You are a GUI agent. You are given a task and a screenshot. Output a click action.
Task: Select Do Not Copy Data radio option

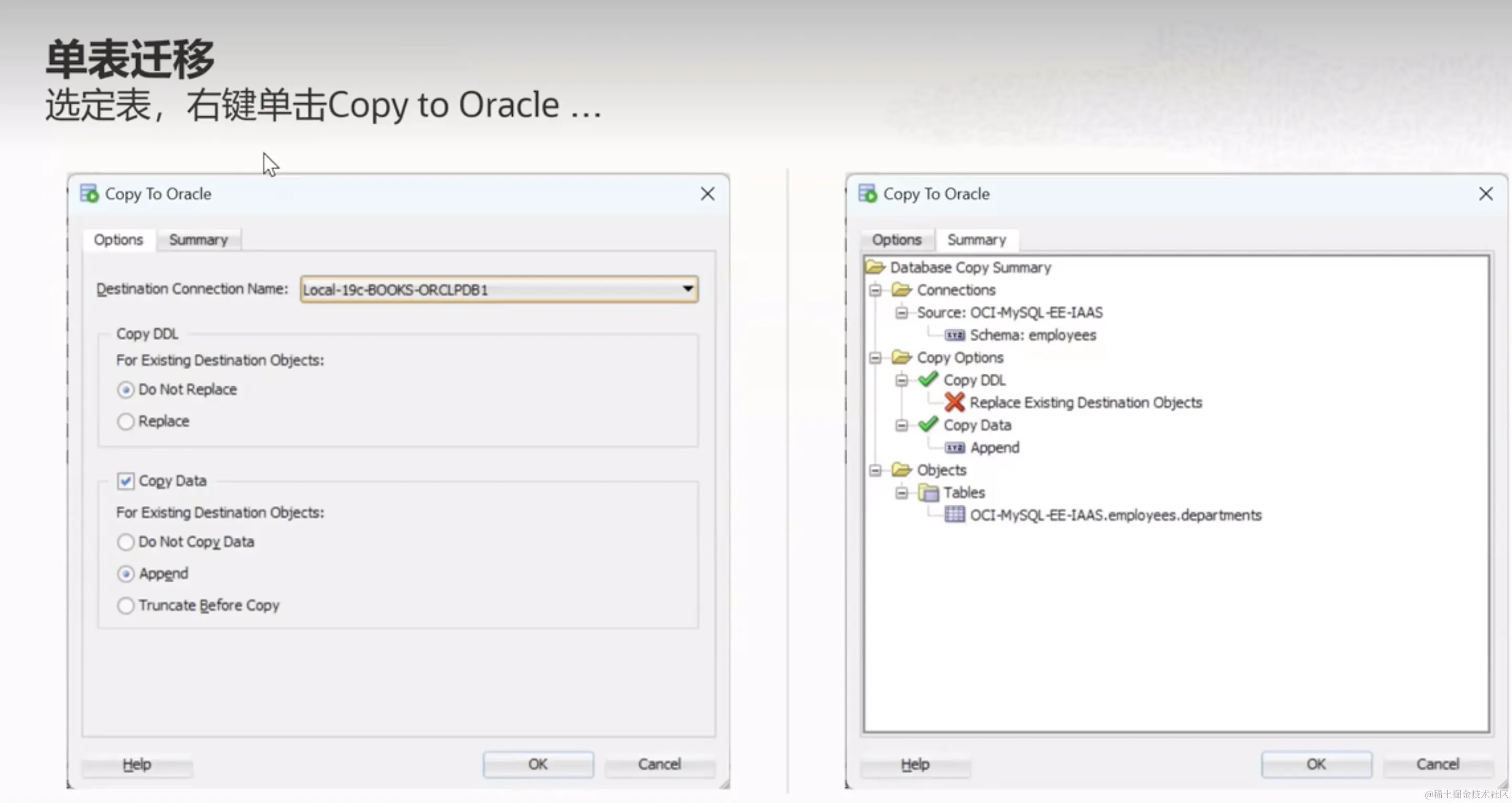(x=126, y=542)
